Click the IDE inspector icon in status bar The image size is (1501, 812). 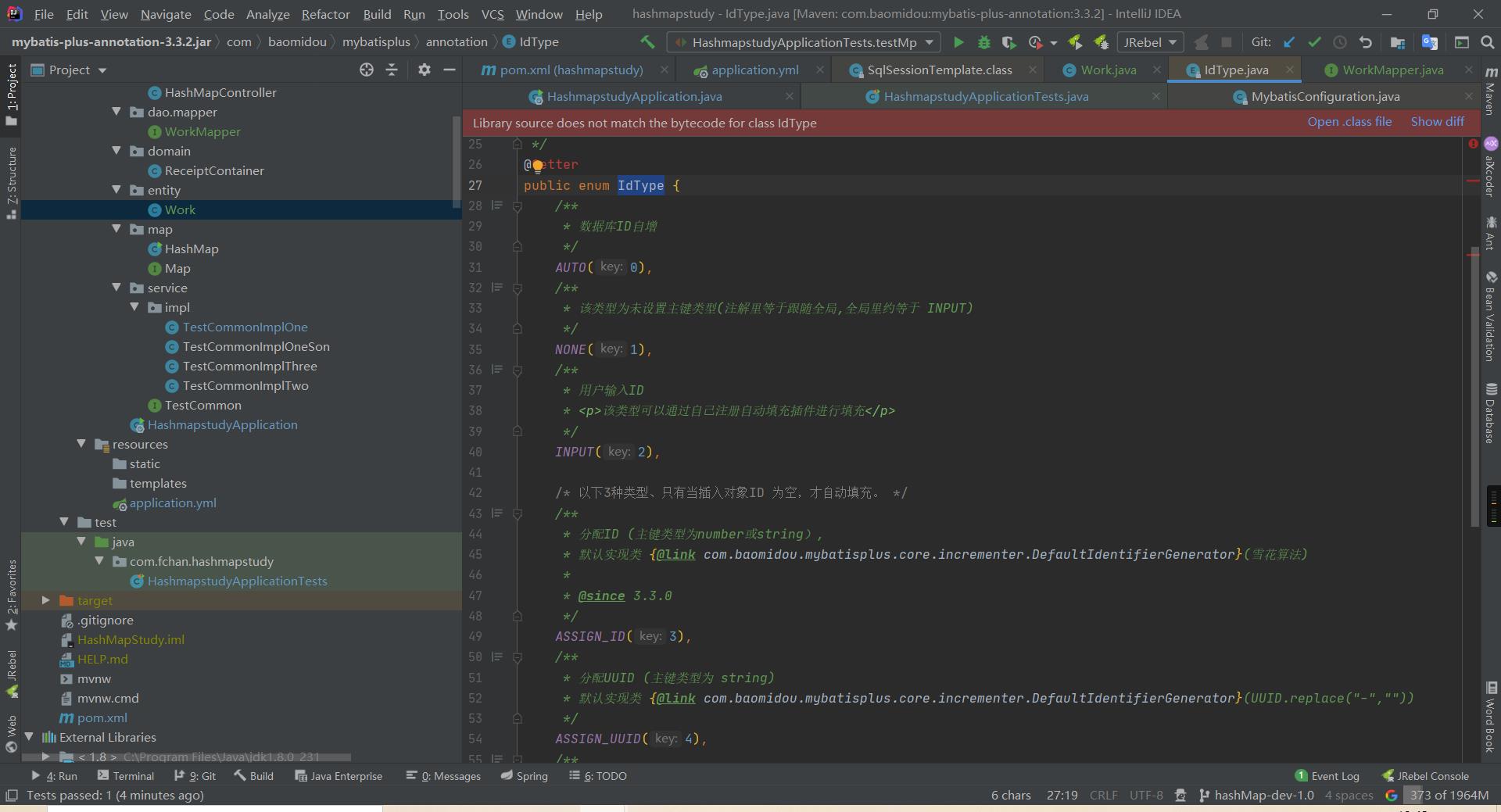tap(1180, 796)
